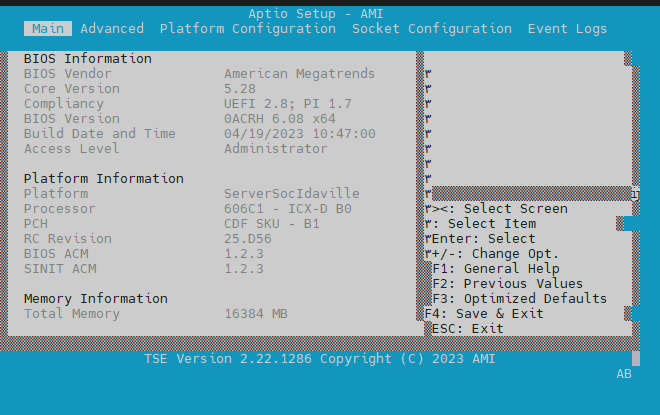Go to the Socket Configuration tab
This screenshot has width=660, height=415.
431,29
